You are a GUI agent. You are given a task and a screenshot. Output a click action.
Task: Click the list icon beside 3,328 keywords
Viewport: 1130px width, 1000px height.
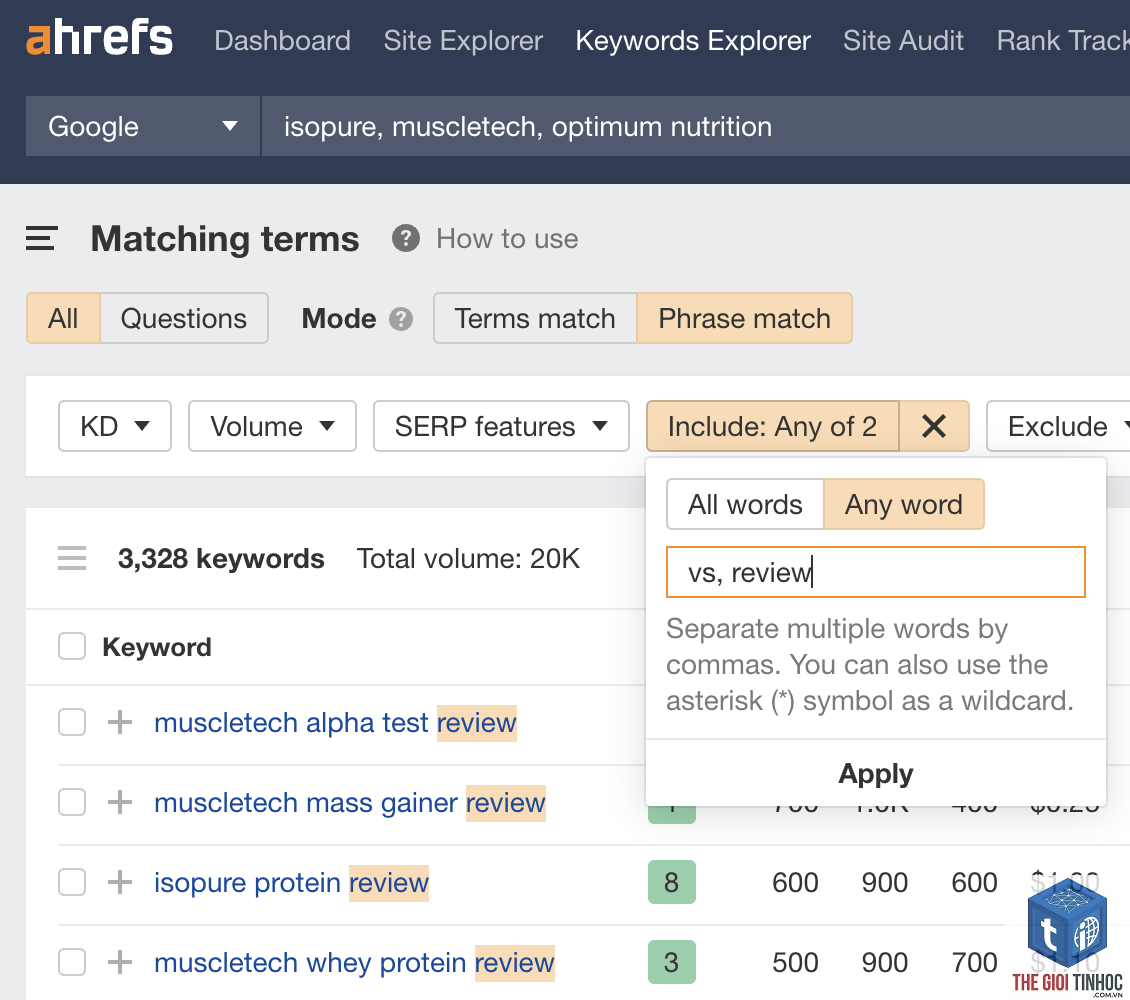pos(72,558)
